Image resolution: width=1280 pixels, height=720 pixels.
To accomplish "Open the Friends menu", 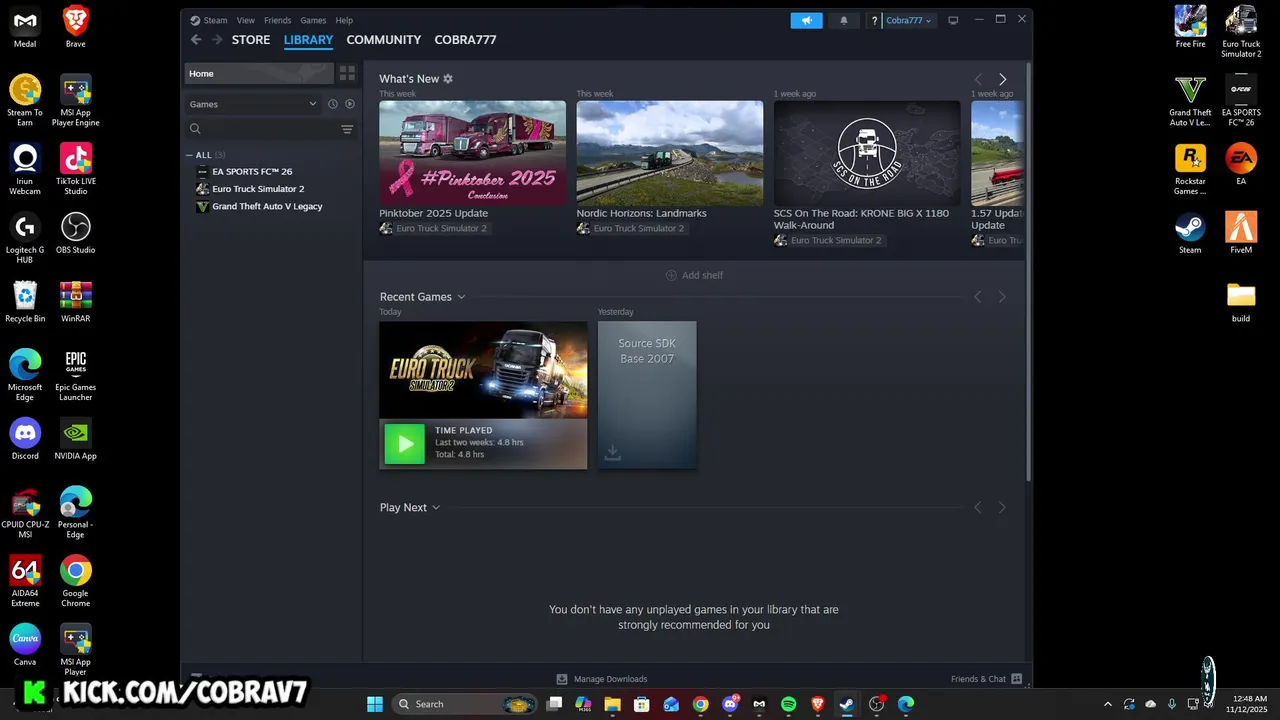I will click(278, 20).
